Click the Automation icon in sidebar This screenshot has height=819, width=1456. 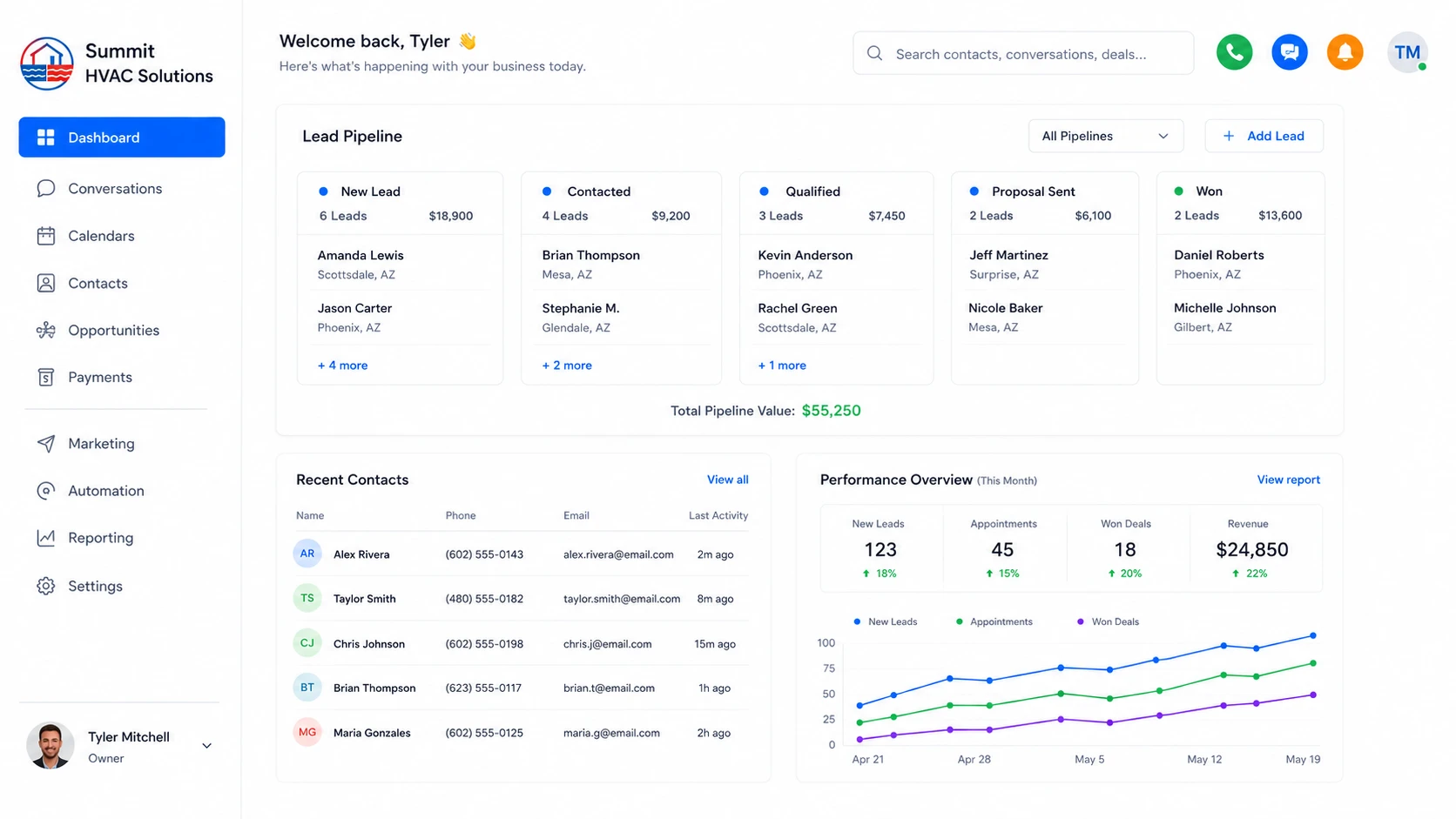(46, 491)
